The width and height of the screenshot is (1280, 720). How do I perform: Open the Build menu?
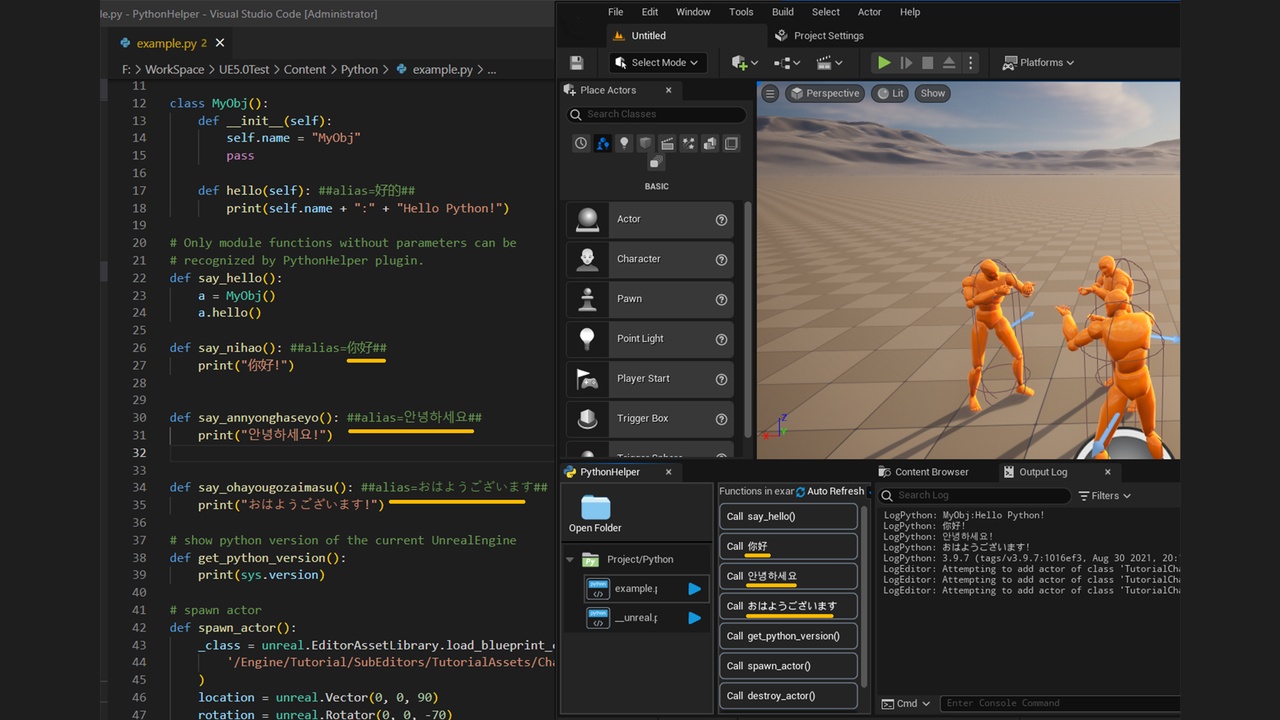click(x=783, y=12)
